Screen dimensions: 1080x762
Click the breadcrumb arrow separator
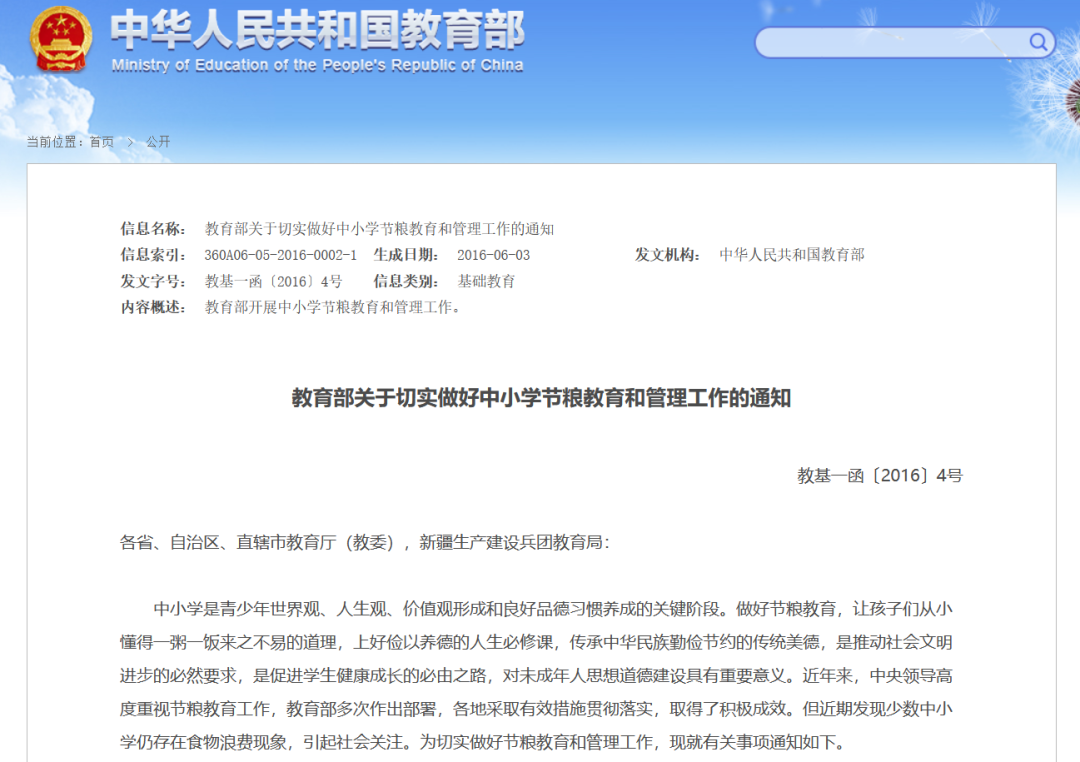coord(129,142)
